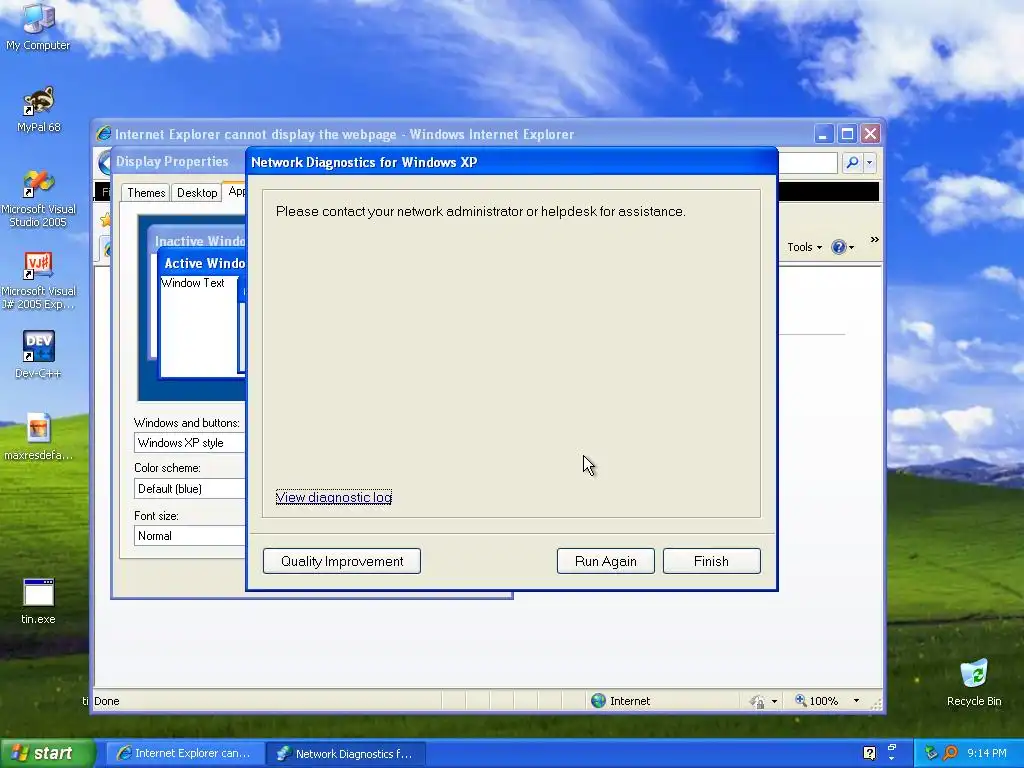Screen dimensions: 1024x768
Task: Open the security padlock dropdown arrow
Action: coord(775,701)
